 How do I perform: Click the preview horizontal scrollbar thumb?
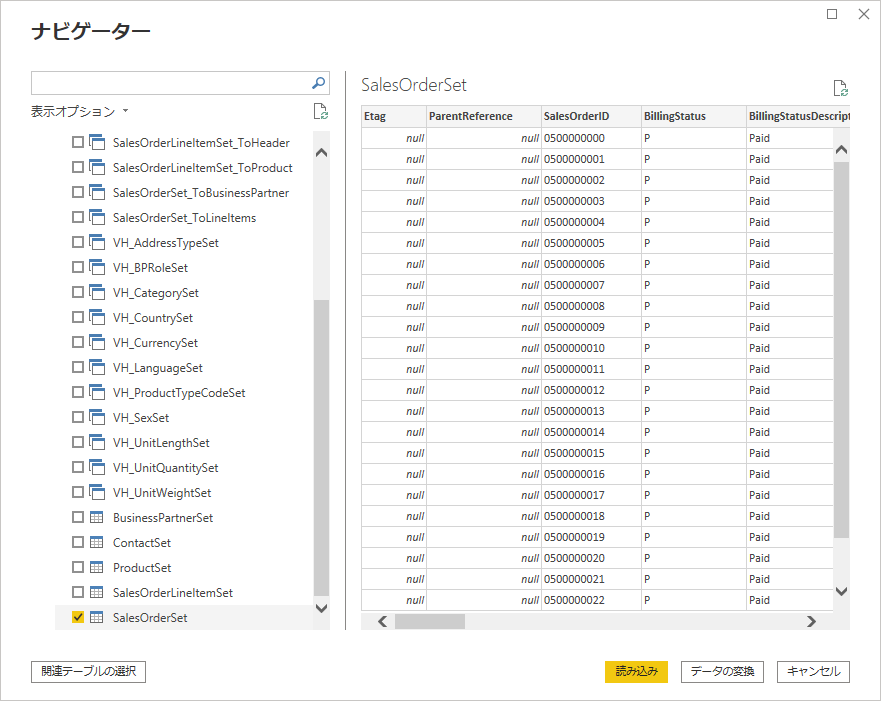430,621
